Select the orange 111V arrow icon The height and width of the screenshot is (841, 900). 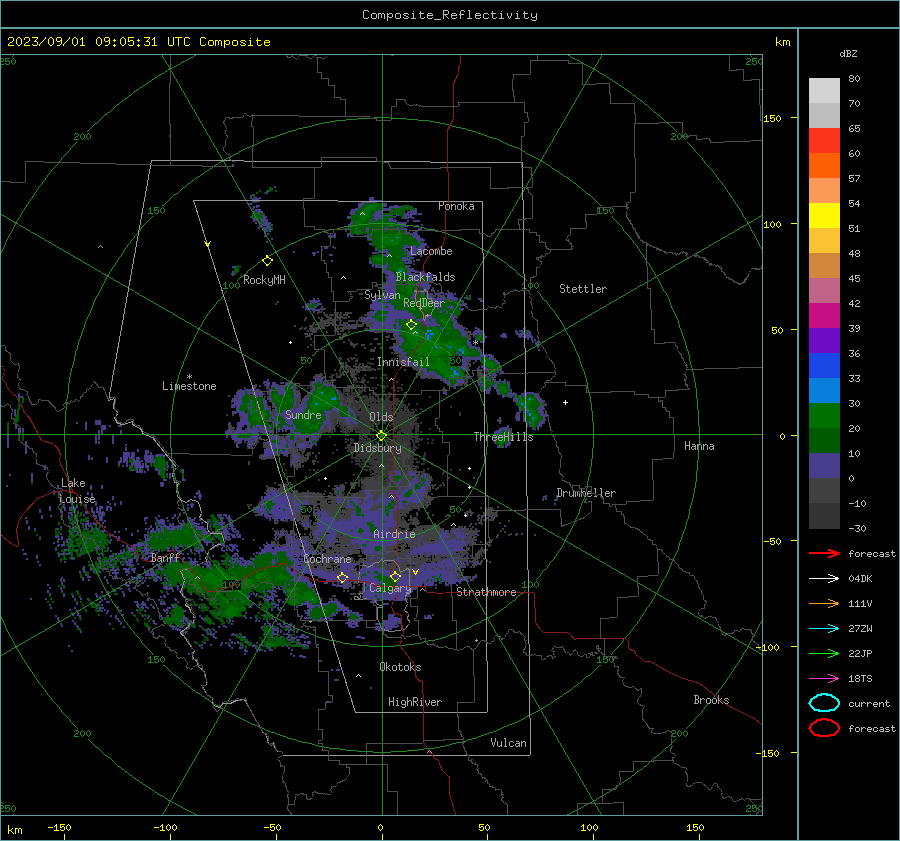[824, 603]
